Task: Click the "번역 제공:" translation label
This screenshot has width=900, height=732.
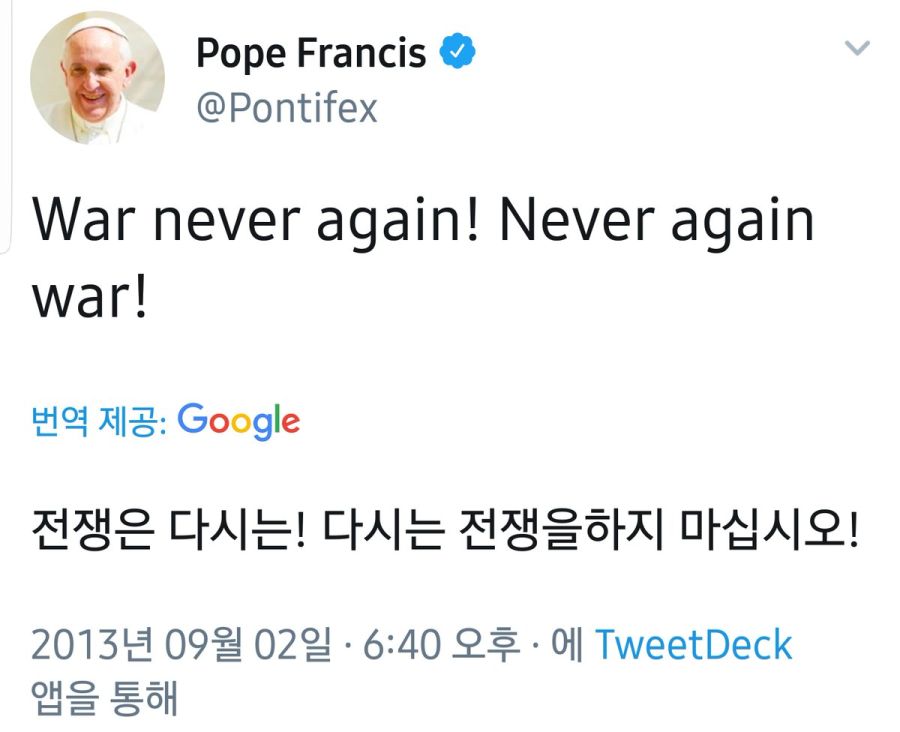Action: [x=98, y=422]
